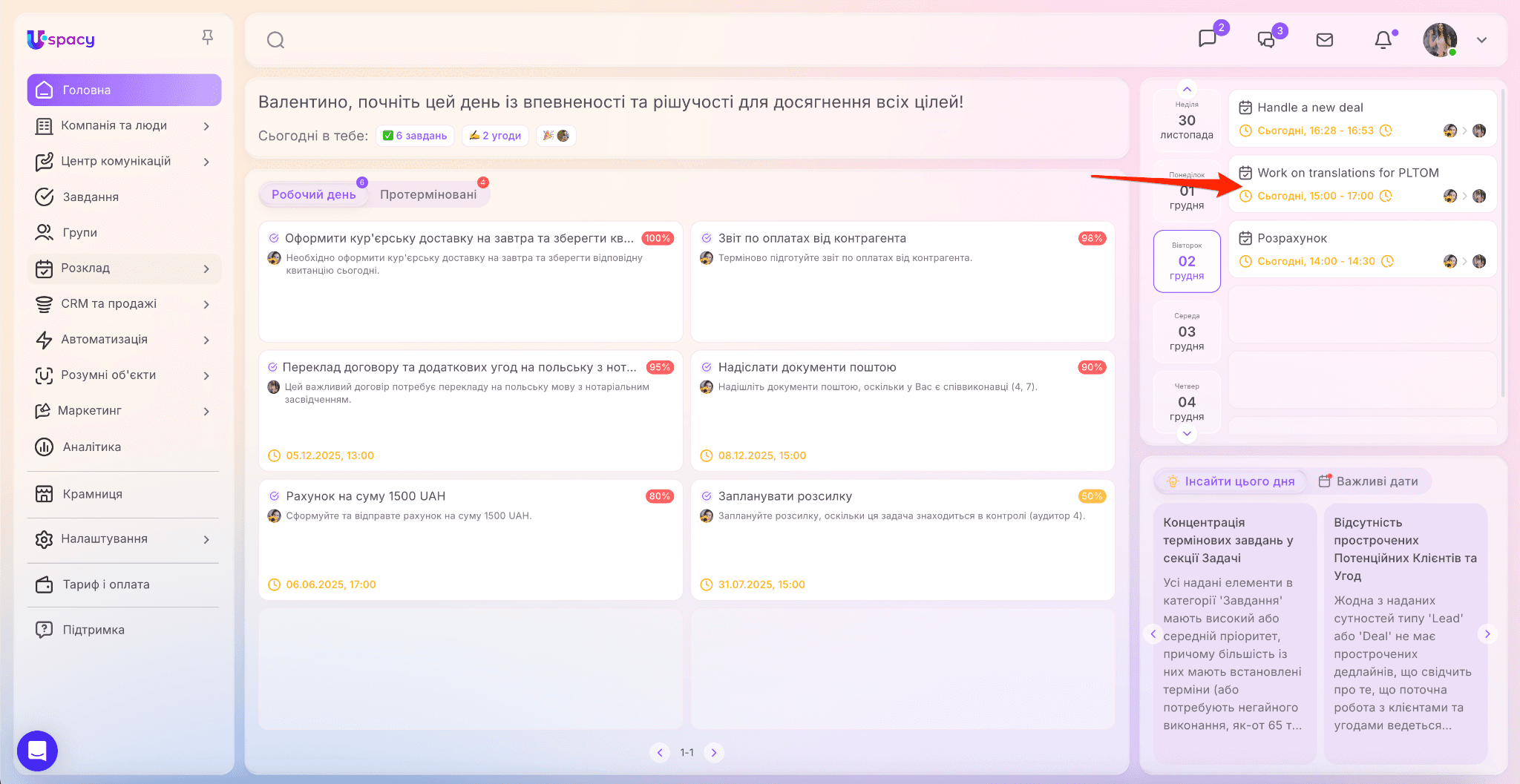The width and height of the screenshot is (1520, 784).
Task: Open the support chat widget bubble
Action: pos(37,751)
